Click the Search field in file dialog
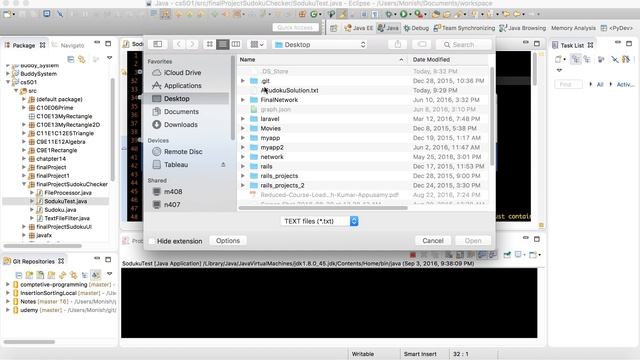 (463, 44)
